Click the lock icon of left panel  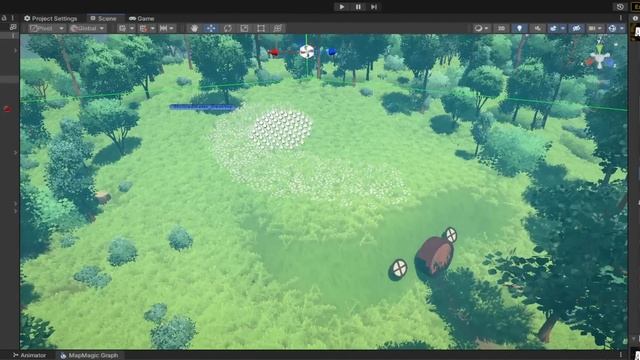coord(4,18)
